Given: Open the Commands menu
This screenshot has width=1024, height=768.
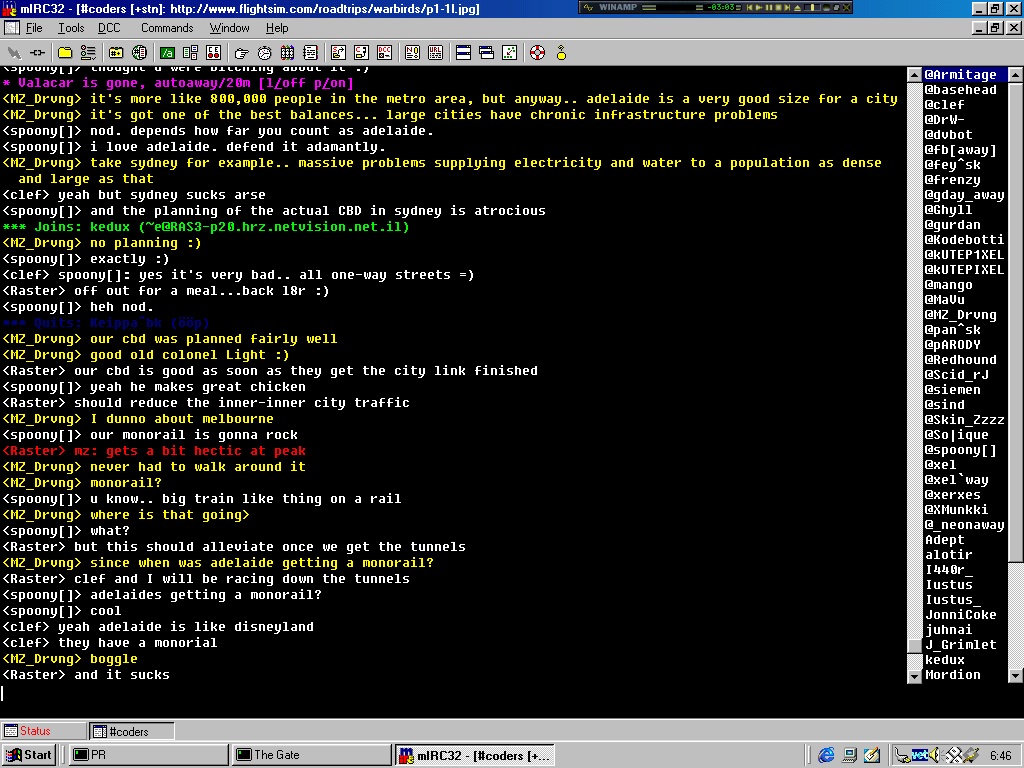Looking at the screenshot, I should [166, 28].
